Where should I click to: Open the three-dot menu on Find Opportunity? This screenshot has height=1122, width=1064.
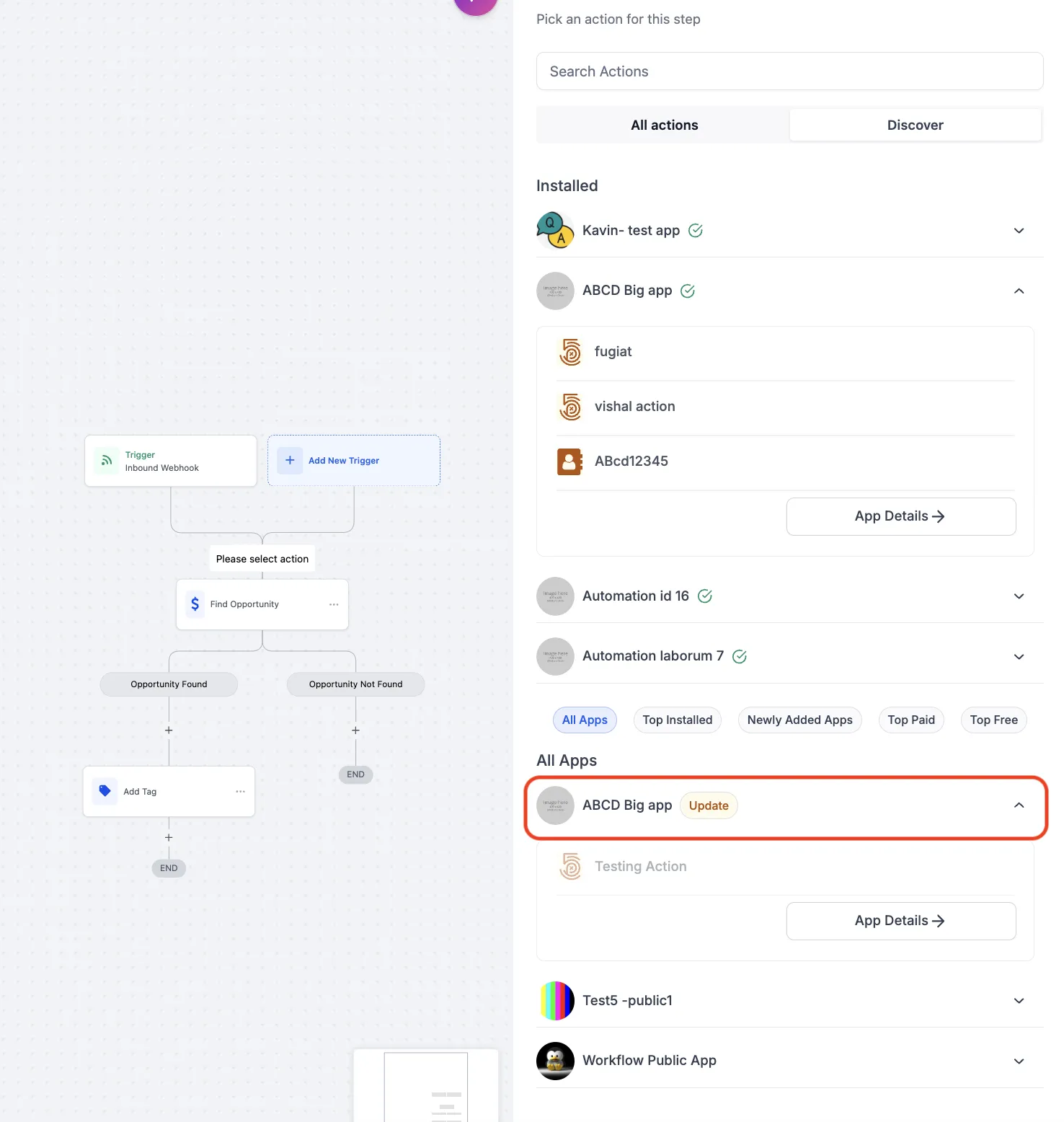(334, 604)
